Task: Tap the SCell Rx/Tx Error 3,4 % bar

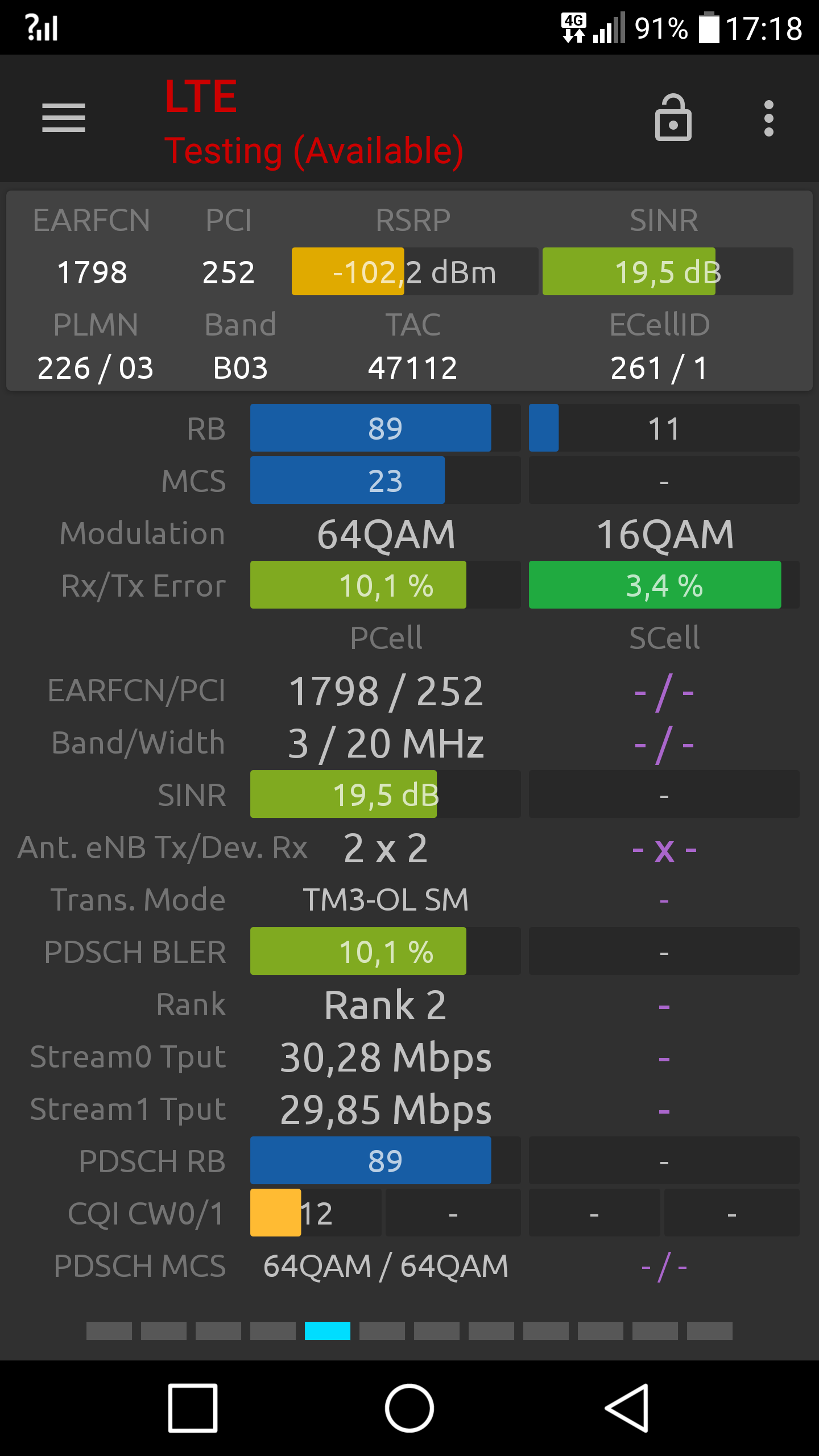Action: click(x=664, y=585)
